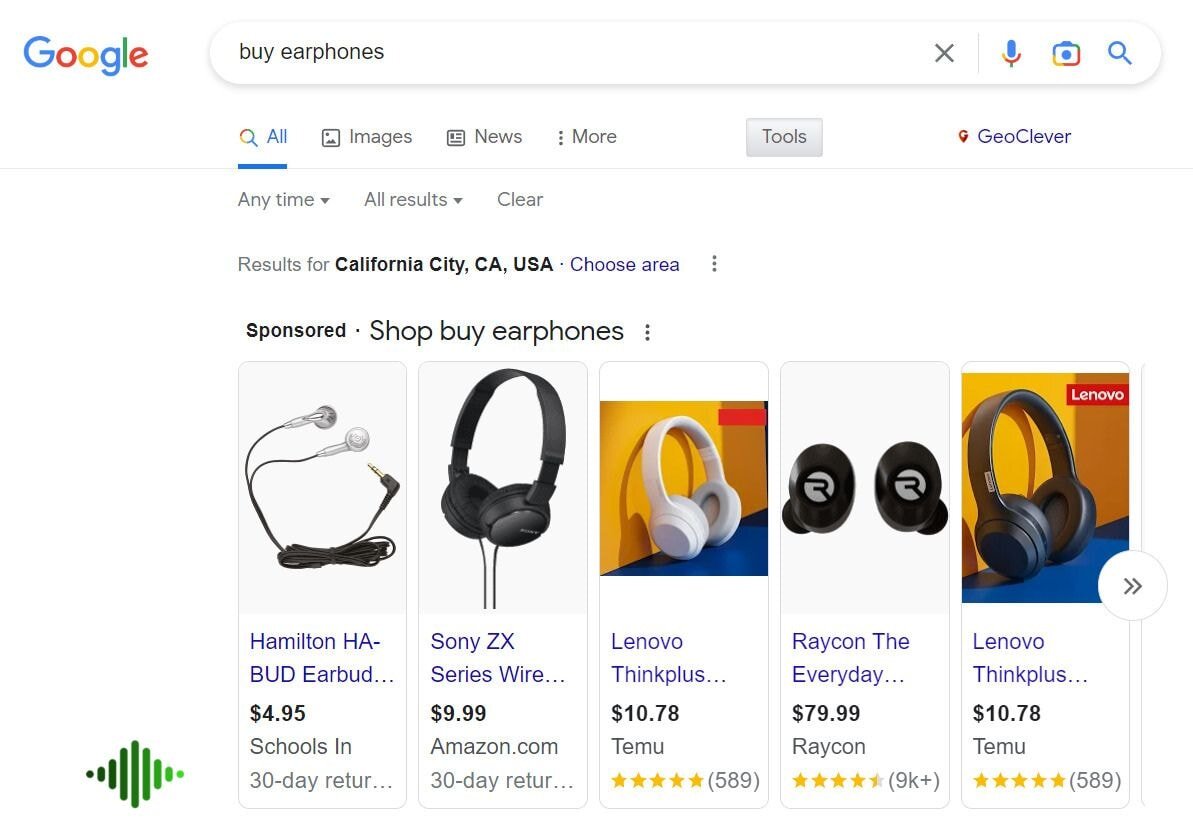
Task: Expand the Any time dropdown
Action: click(x=283, y=200)
